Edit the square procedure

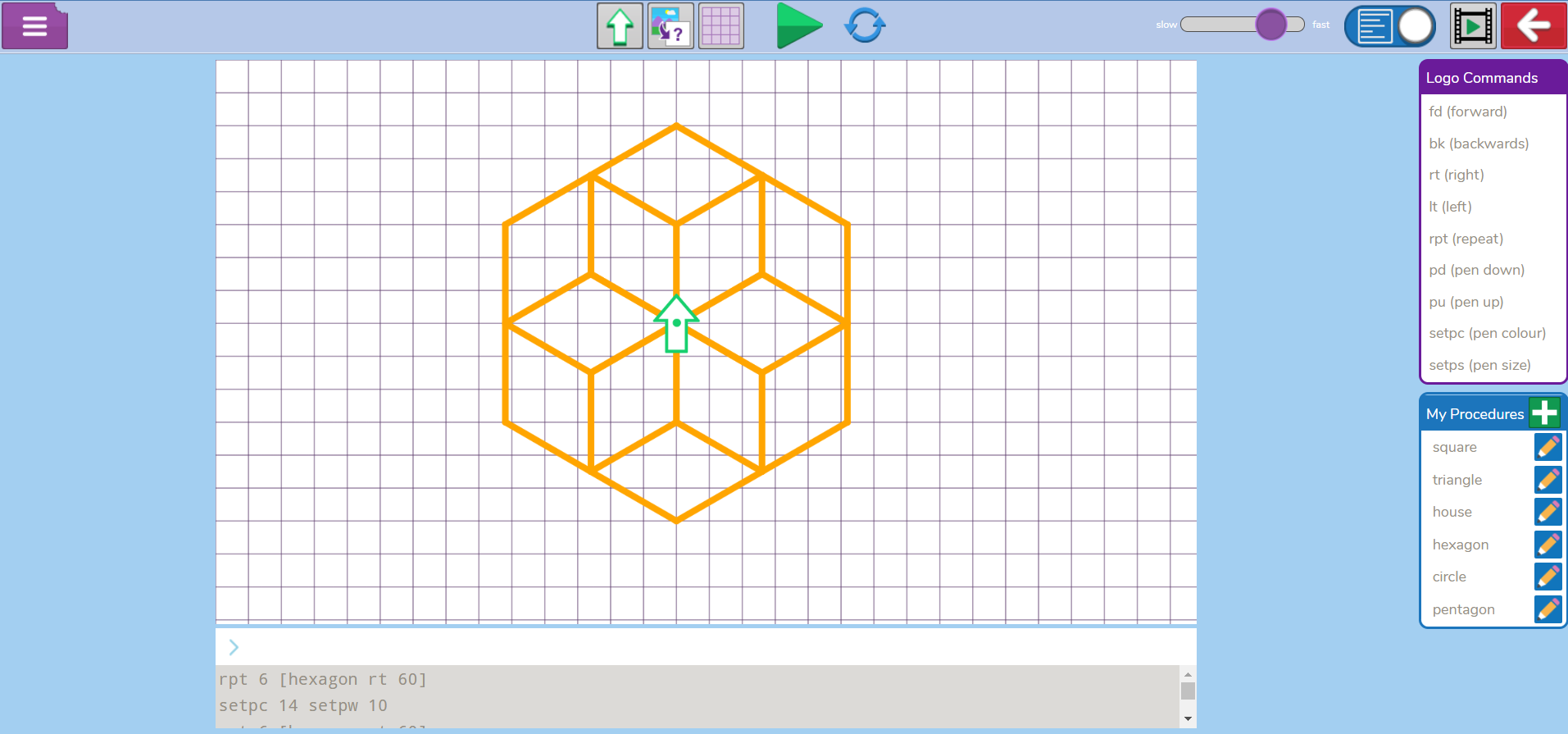click(x=1548, y=447)
